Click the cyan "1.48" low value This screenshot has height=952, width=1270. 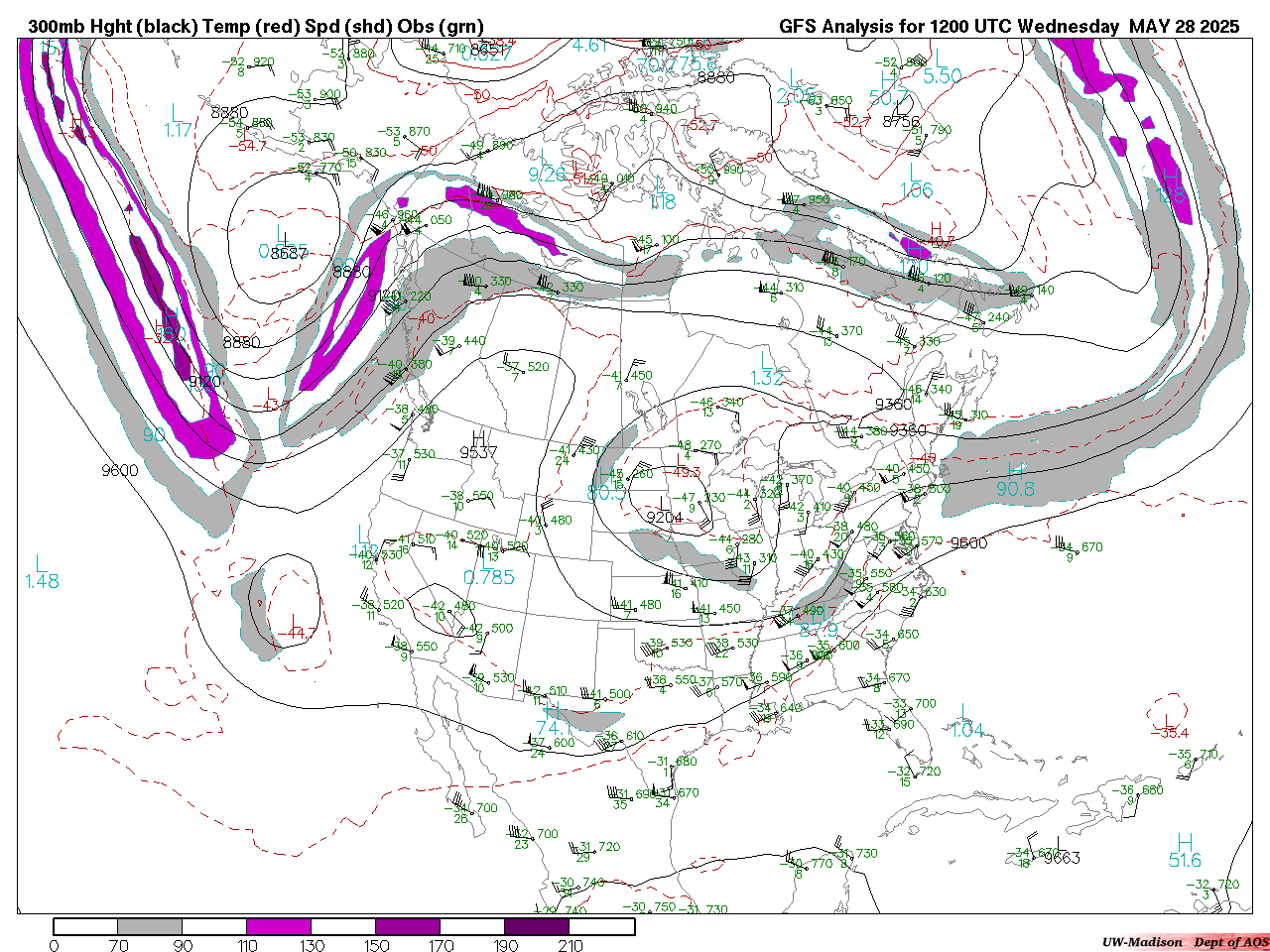pos(43,581)
